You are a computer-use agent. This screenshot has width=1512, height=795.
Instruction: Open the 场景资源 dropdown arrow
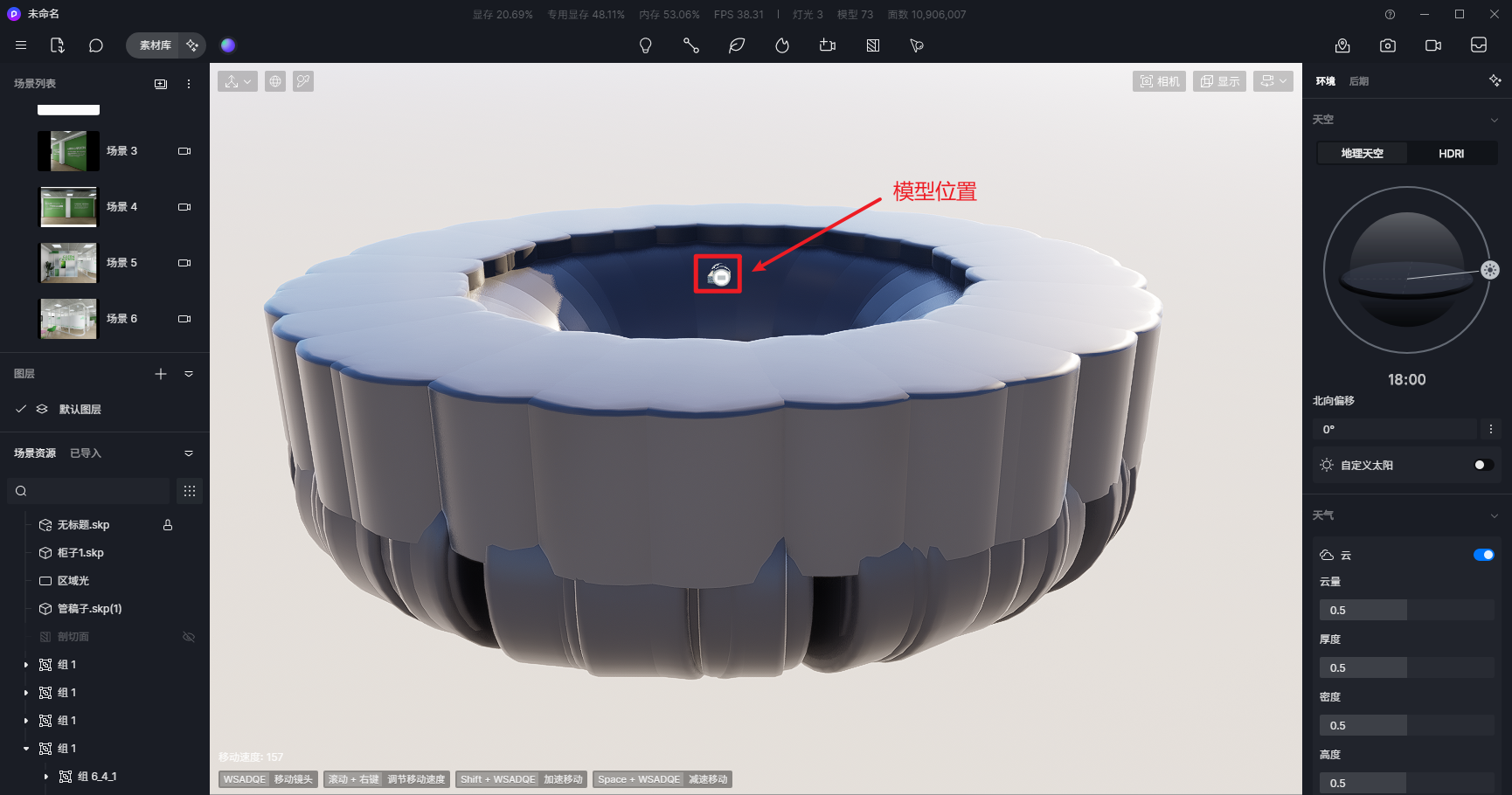(189, 453)
